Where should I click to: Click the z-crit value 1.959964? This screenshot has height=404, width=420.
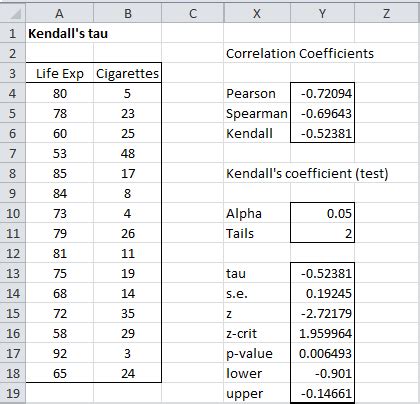[x=322, y=333]
